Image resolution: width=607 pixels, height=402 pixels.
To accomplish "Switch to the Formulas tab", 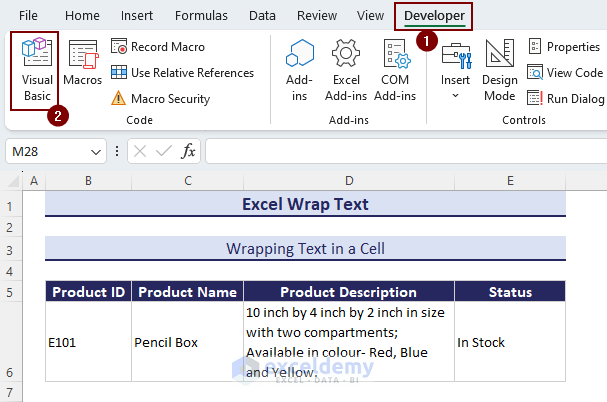I will coord(201,15).
